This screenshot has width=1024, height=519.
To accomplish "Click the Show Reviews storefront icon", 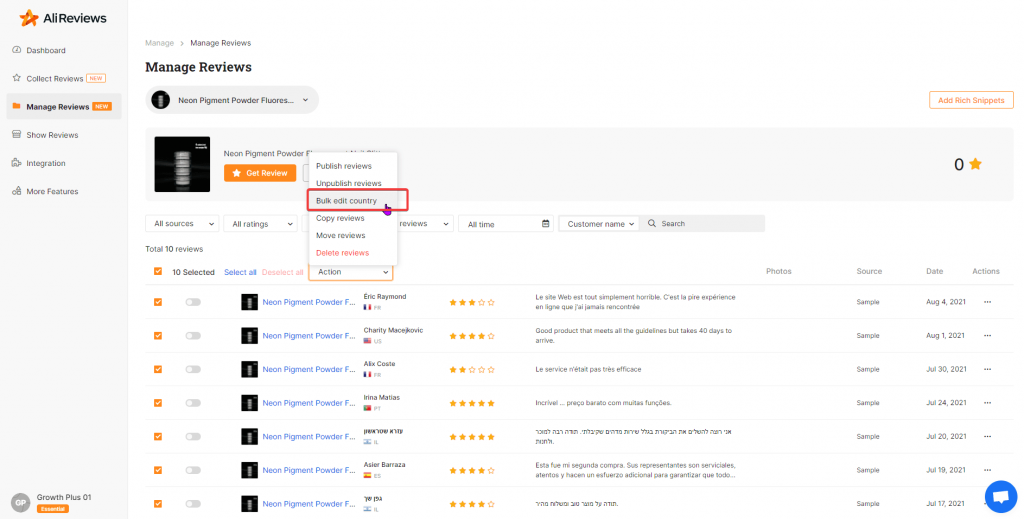I will click(16, 134).
